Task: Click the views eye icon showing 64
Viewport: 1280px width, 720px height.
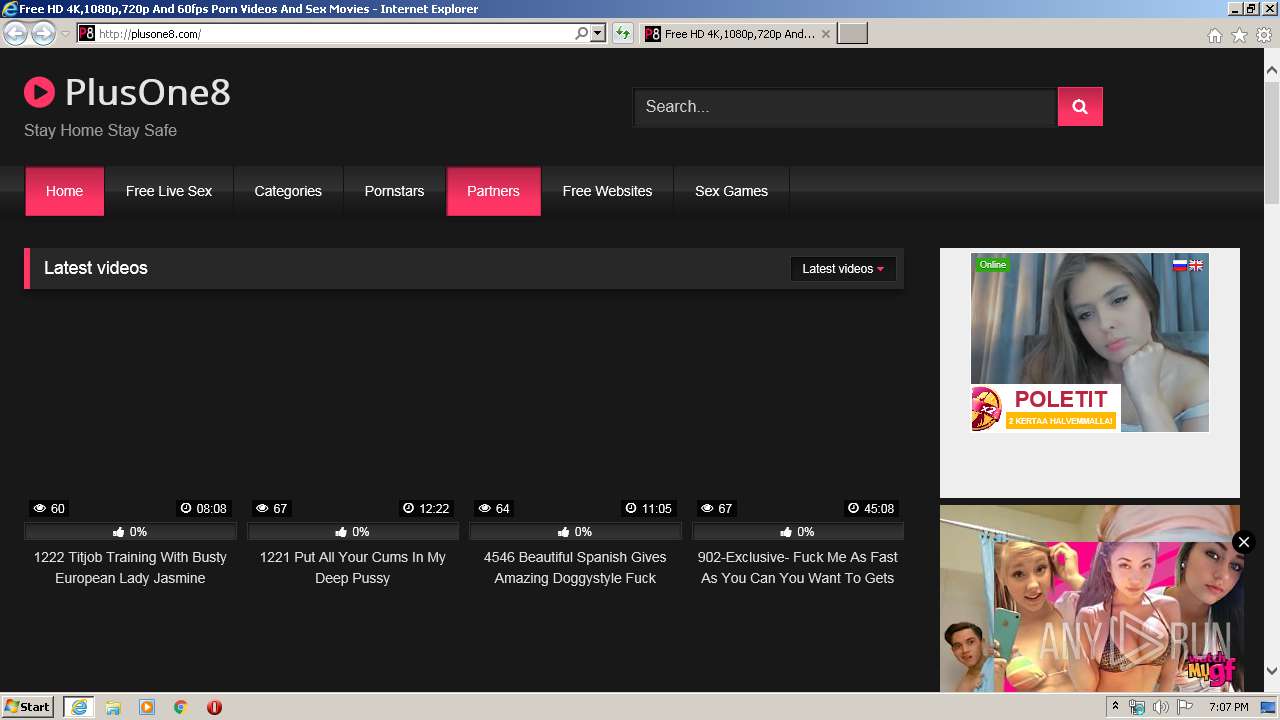Action: pyautogui.click(x=483, y=509)
